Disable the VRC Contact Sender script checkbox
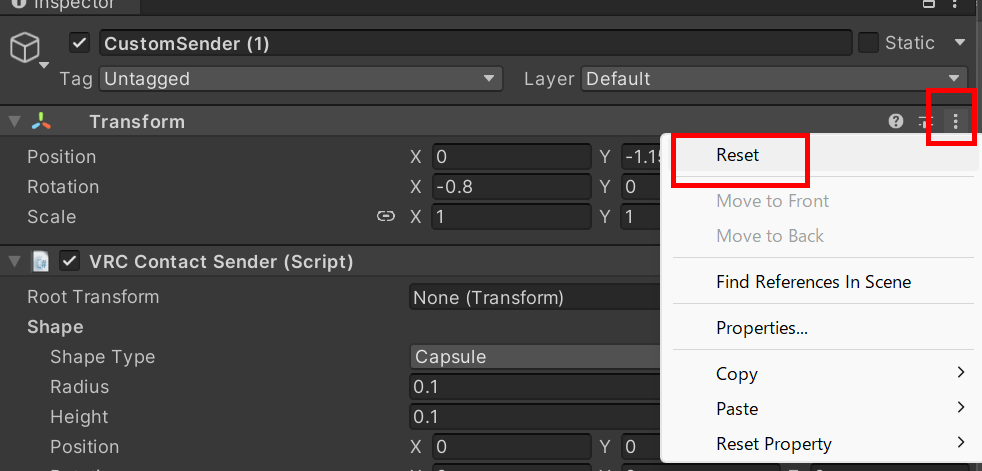This screenshot has height=471, width=982. (x=70, y=262)
